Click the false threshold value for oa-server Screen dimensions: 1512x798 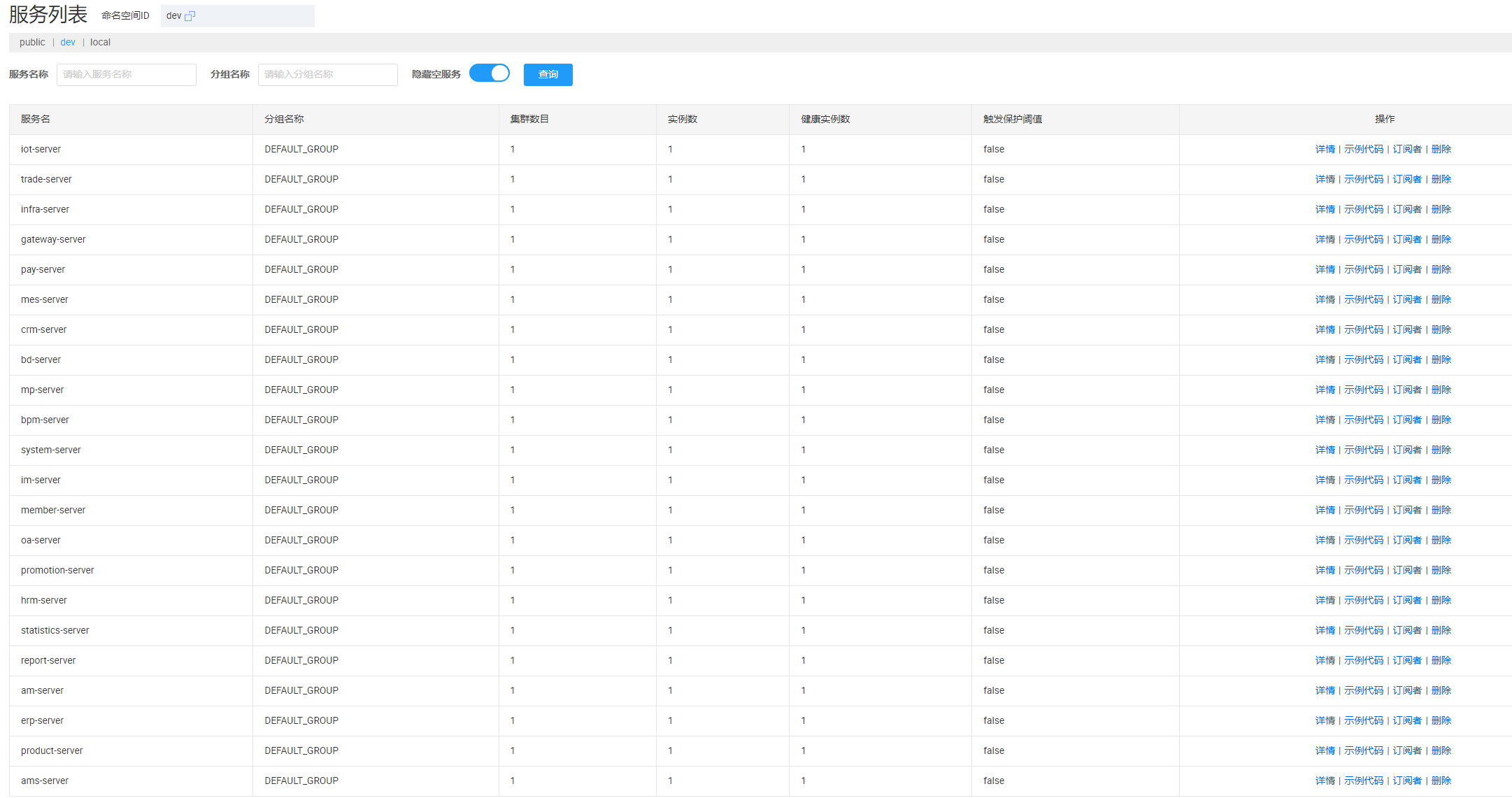click(x=994, y=541)
